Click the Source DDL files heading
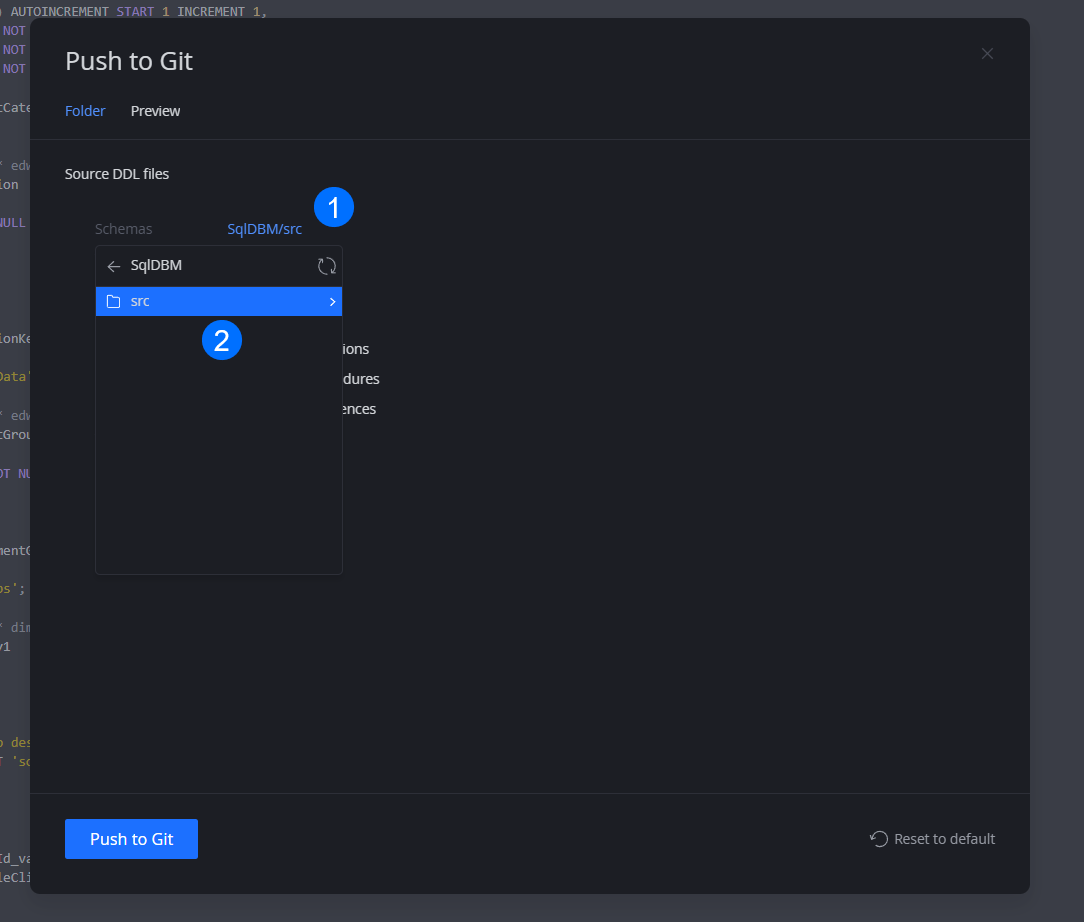This screenshot has width=1084, height=922. tap(117, 174)
